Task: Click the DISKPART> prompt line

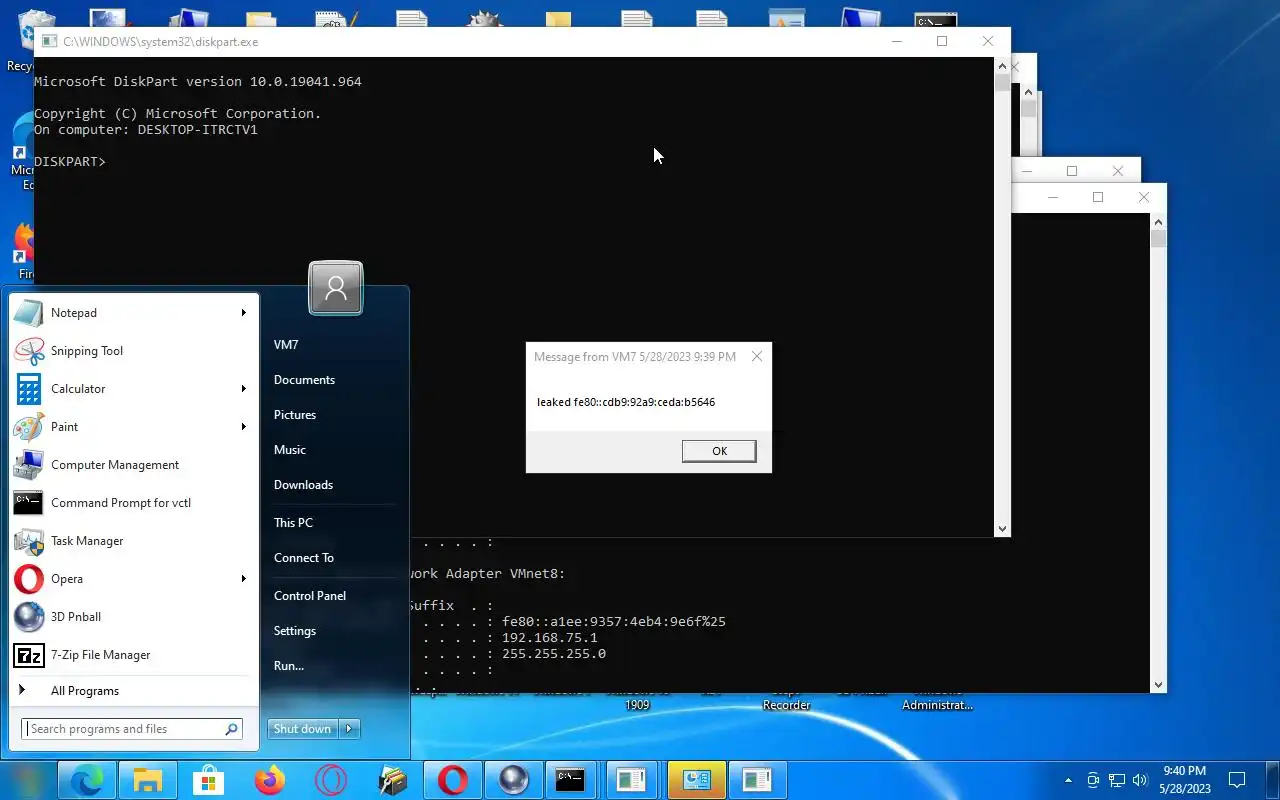Action: click(x=70, y=161)
